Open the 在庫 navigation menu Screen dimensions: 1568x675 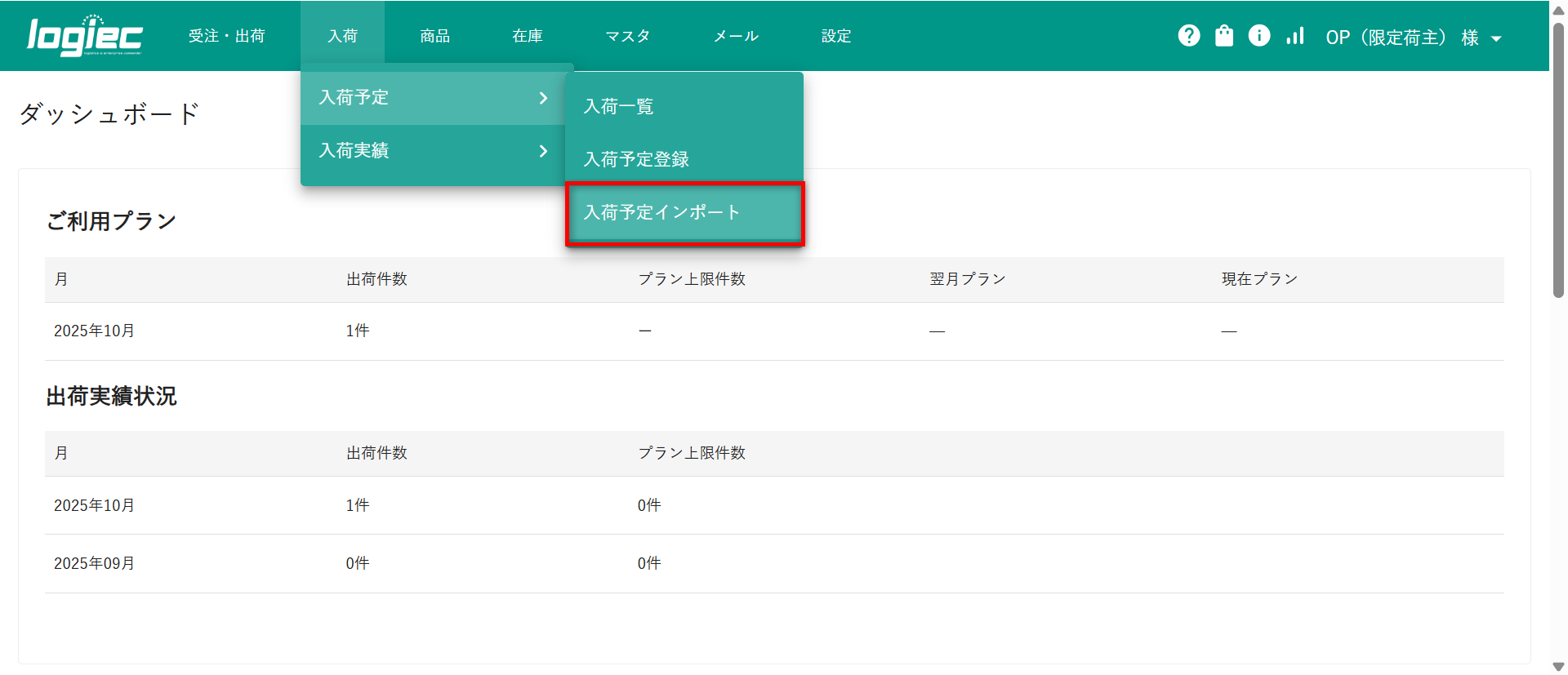point(527,36)
